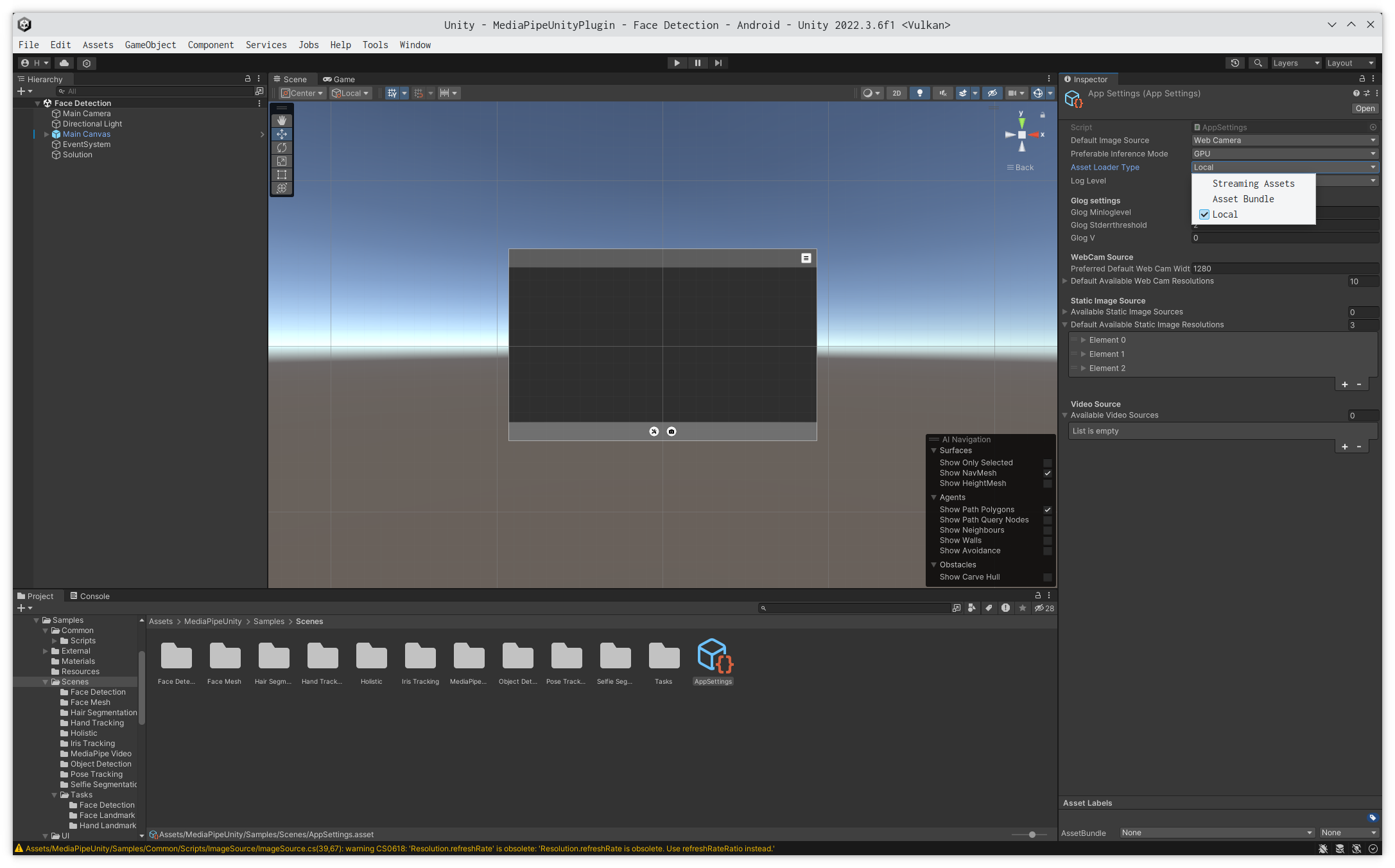This screenshot has height=868, width=1395.
Task: Toggle Show Path Polygons checkbox
Action: pos(1048,510)
